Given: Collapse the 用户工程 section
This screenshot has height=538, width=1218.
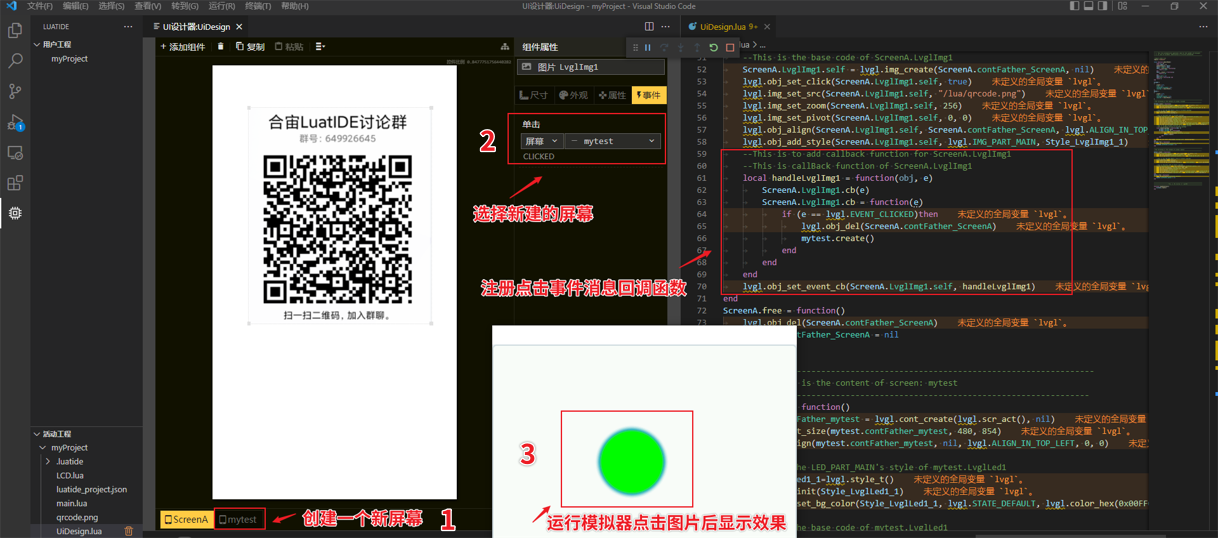Looking at the screenshot, I should pyautogui.click(x=37, y=45).
